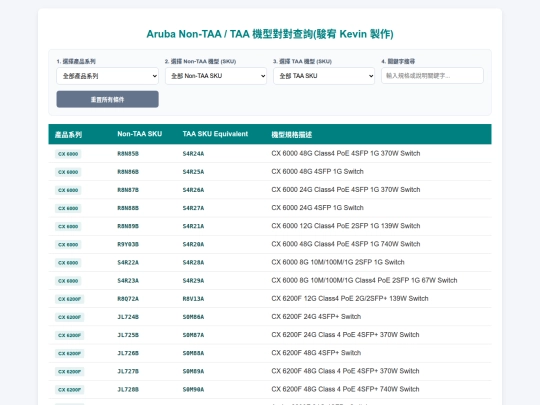Click TAA SKU cell S0M90A
The width and height of the screenshot is (540, 405).
point(193,390)
